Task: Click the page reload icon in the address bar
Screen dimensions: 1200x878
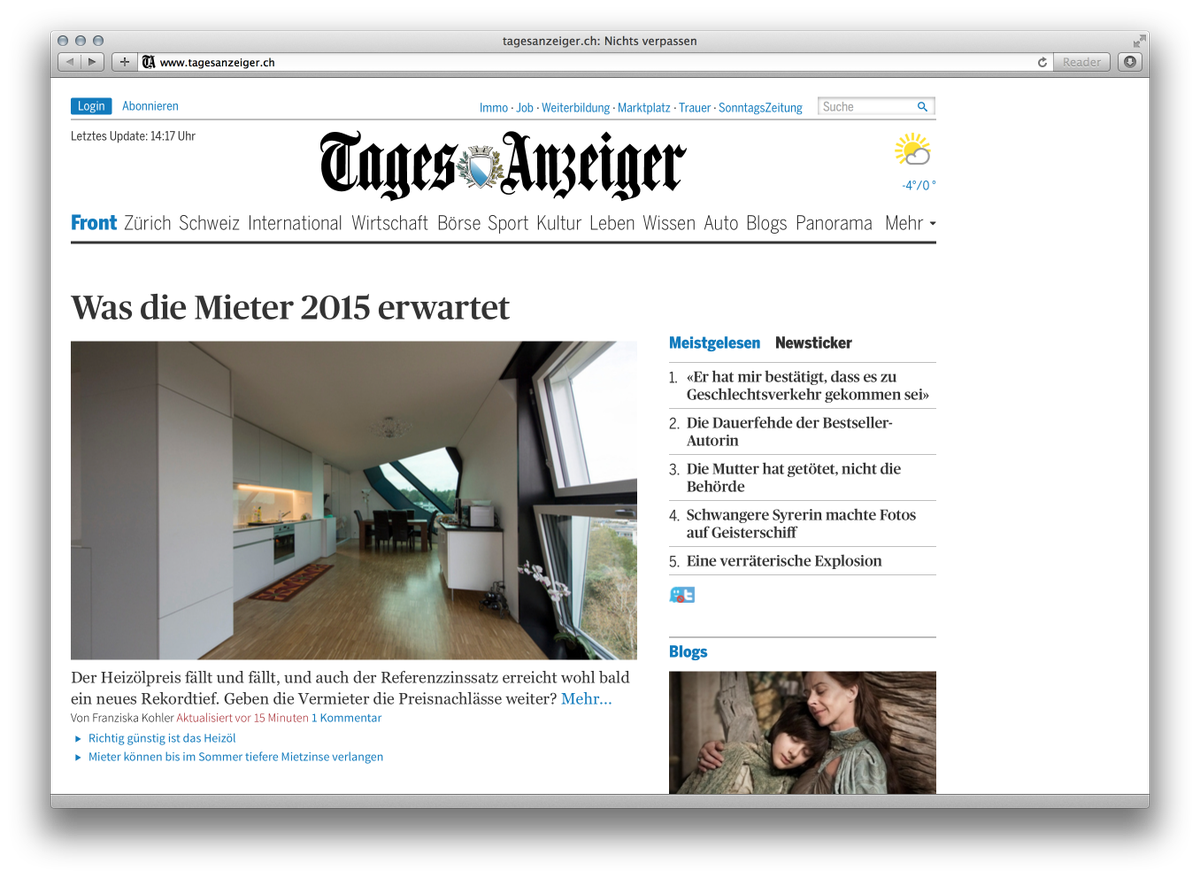Action: pos(1041,61)
